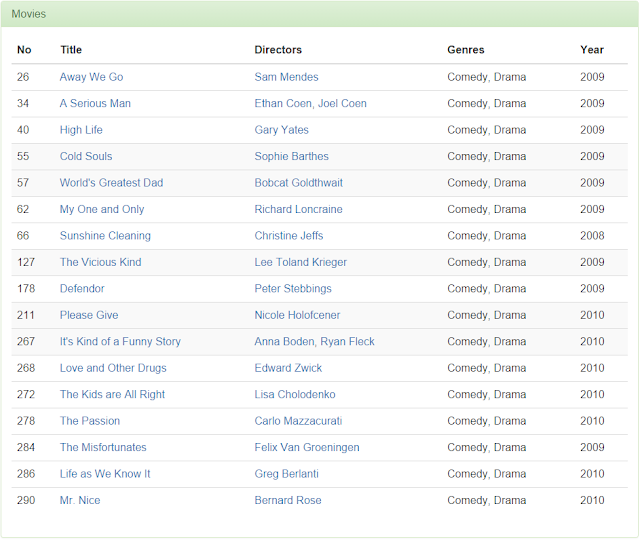Click number 178 in the No column

pos(26,289)
